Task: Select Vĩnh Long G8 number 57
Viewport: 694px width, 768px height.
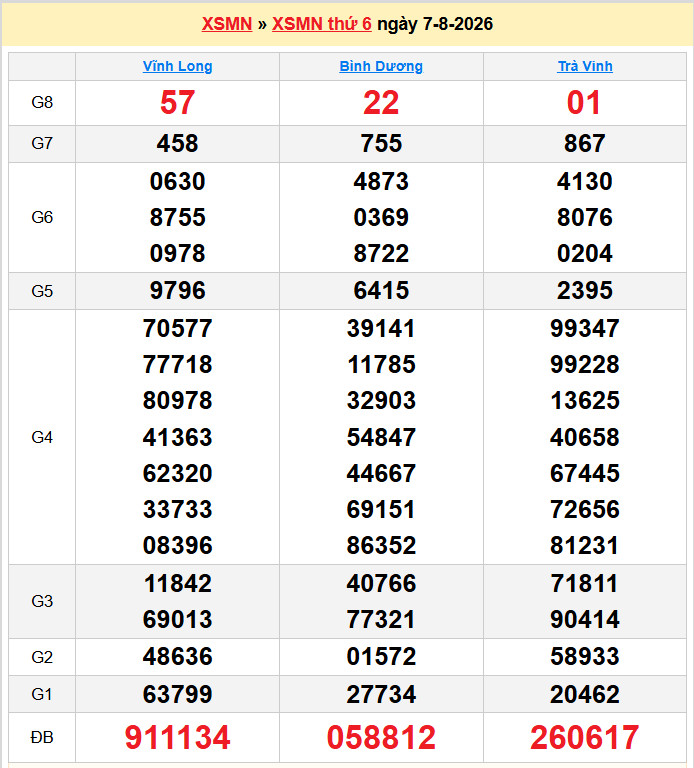Action: click(177, 103)
